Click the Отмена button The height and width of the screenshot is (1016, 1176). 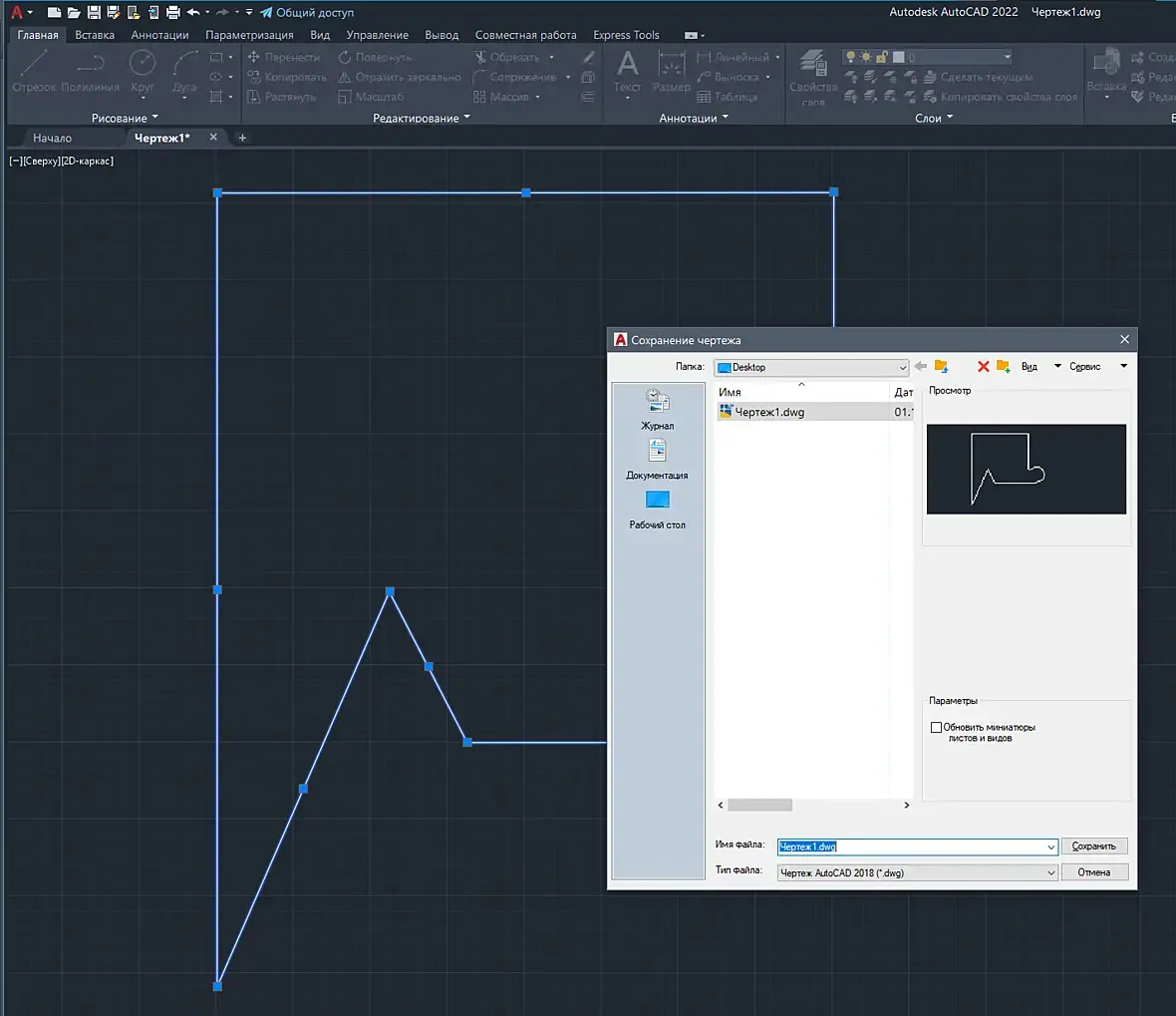point(1093,872)
